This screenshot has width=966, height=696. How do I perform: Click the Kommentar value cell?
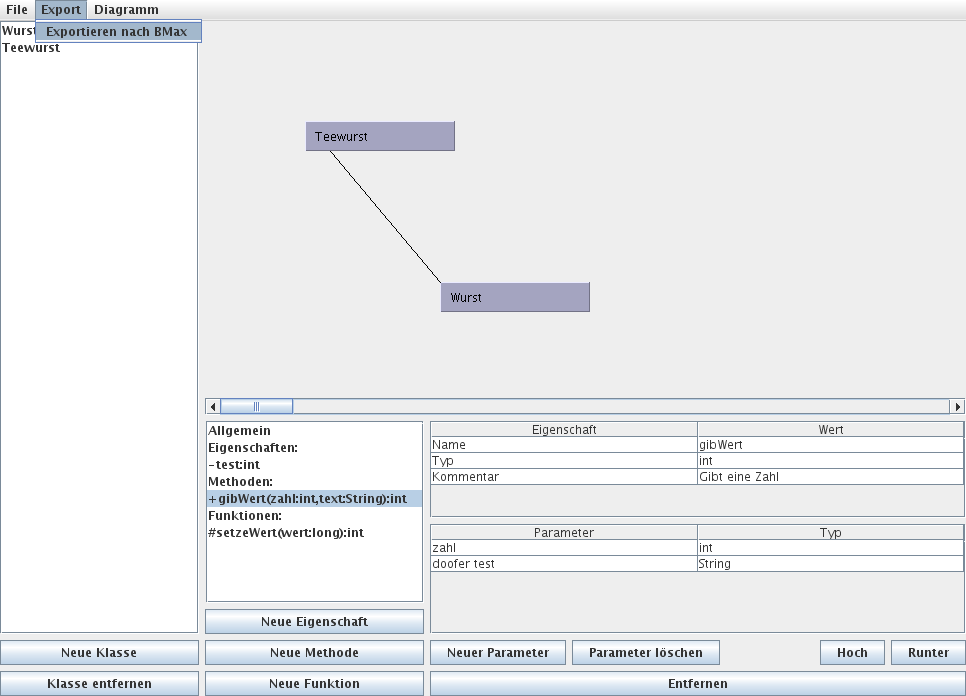(830, 477)
